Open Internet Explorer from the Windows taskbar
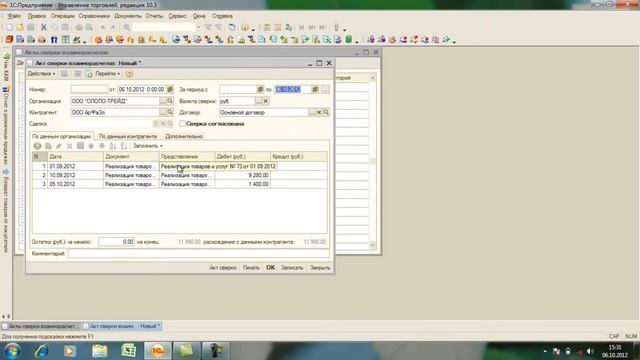 42,351
